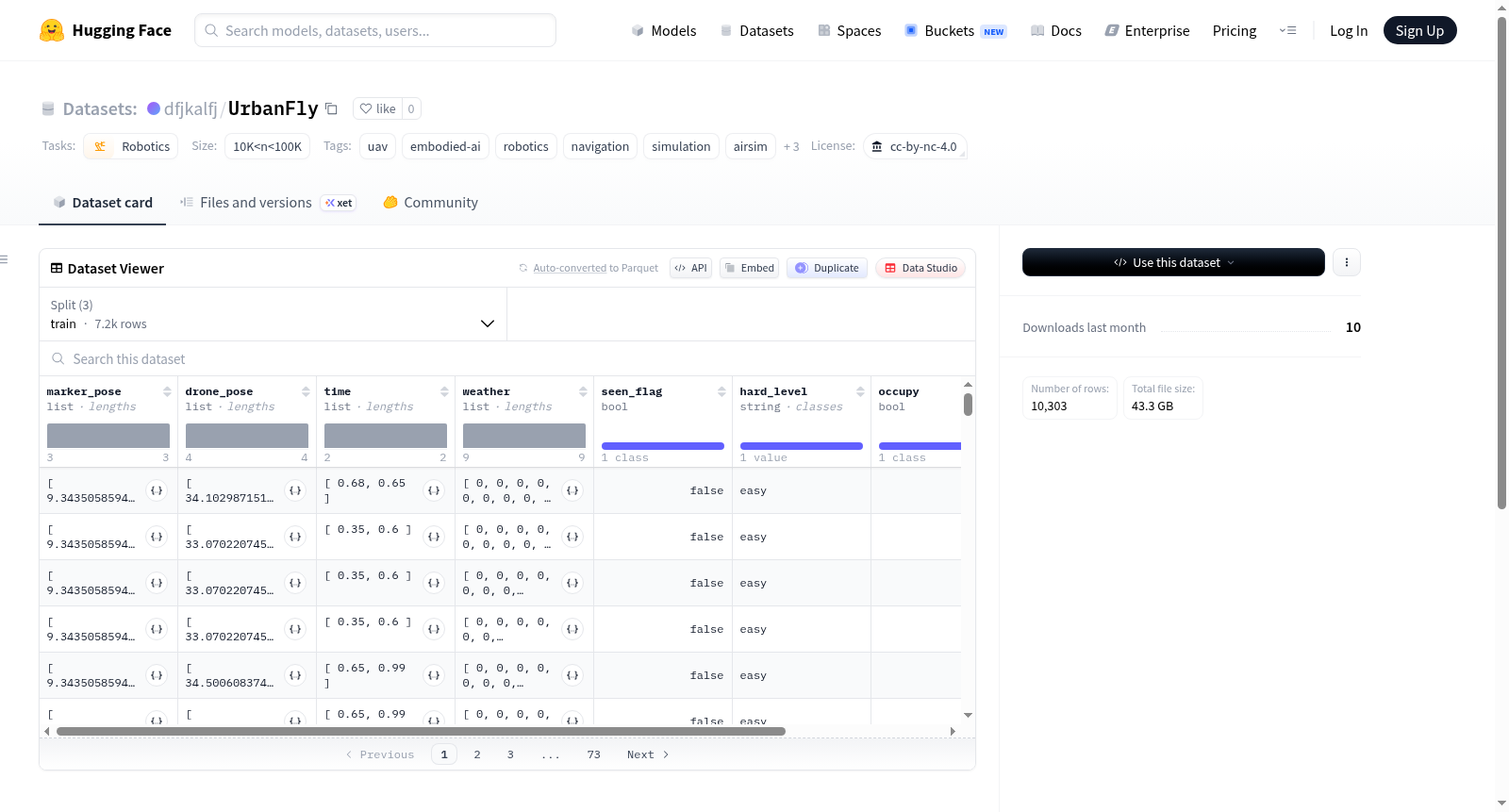Click Next page in pagination
1509x812 pixels.
pyautogui.click(x=648, y=754)
